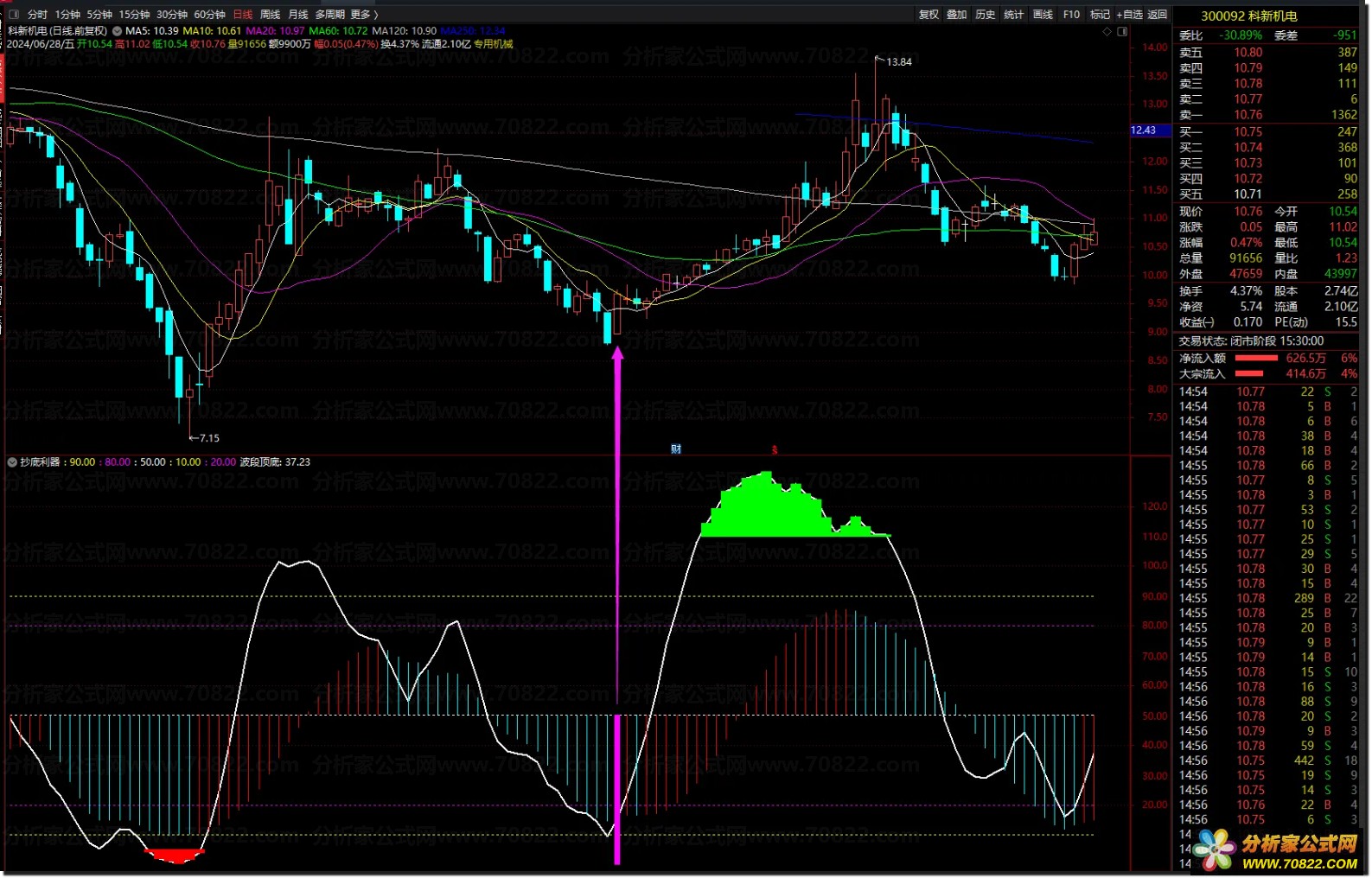Click the 7.15 low price label

tap(209, 438)
